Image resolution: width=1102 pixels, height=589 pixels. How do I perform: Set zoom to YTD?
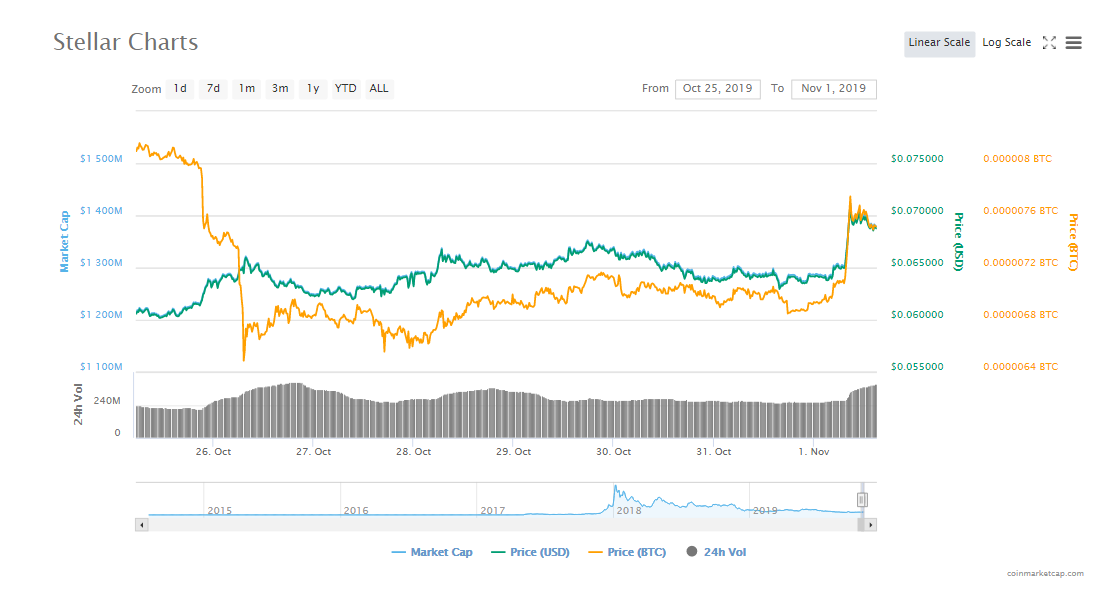pos(345,89)
